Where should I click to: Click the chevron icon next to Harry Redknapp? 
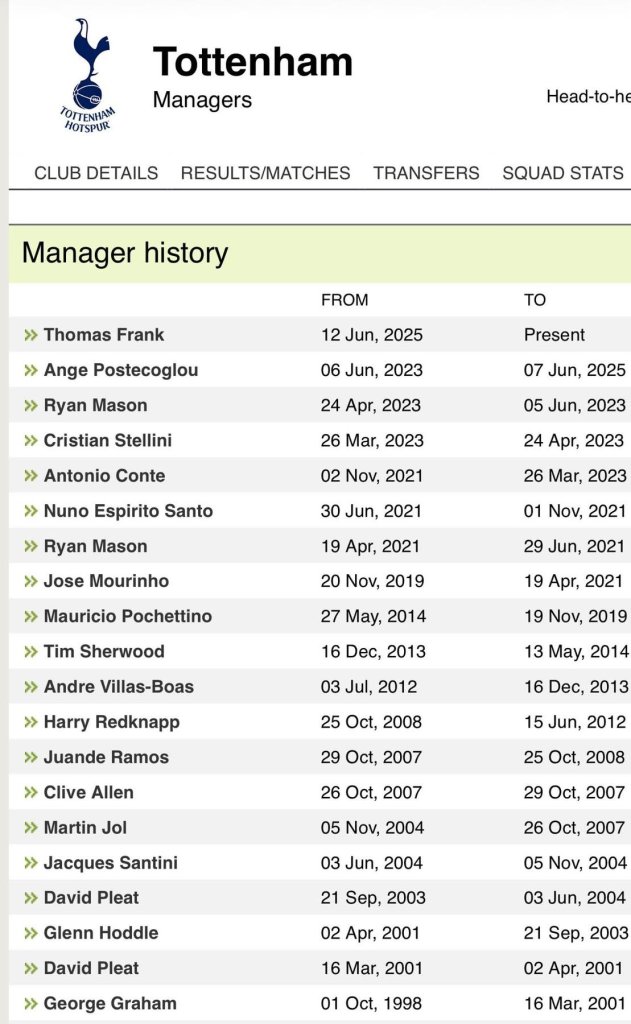coord(31,722)
